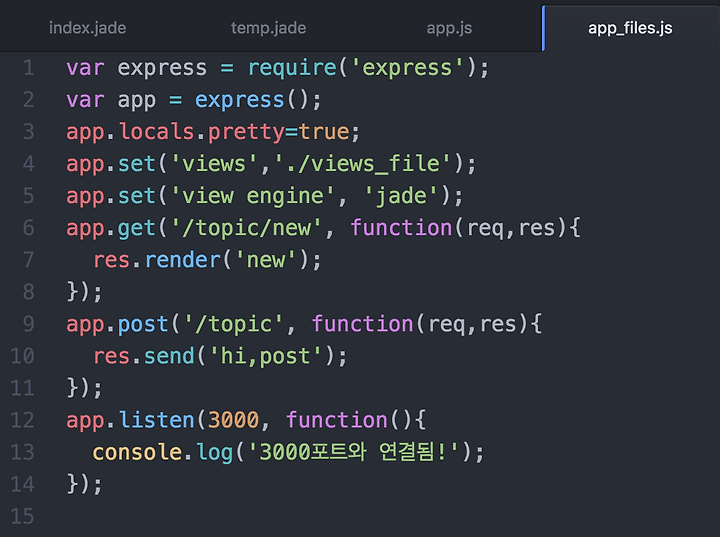Click the './views_file' string
Image resolution: width=720 pixels, height=537 pixels.
[x=362, y=164]
